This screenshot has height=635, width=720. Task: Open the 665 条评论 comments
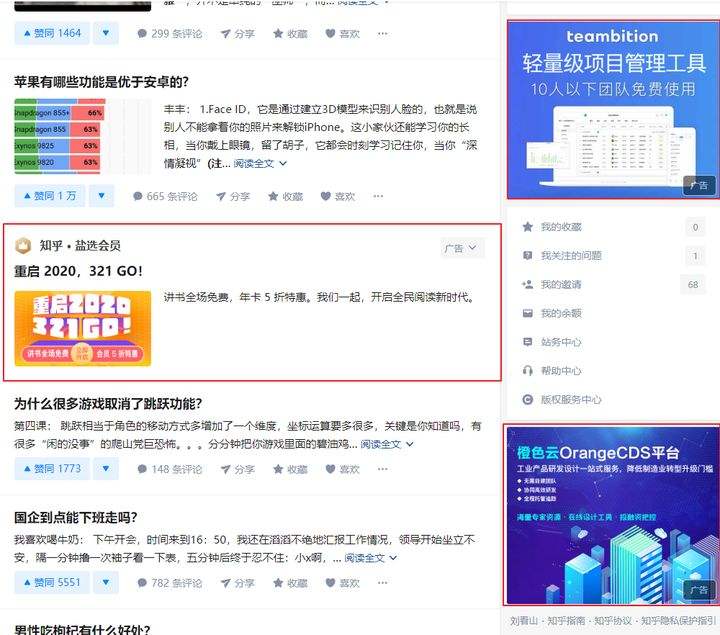(165, 196)
